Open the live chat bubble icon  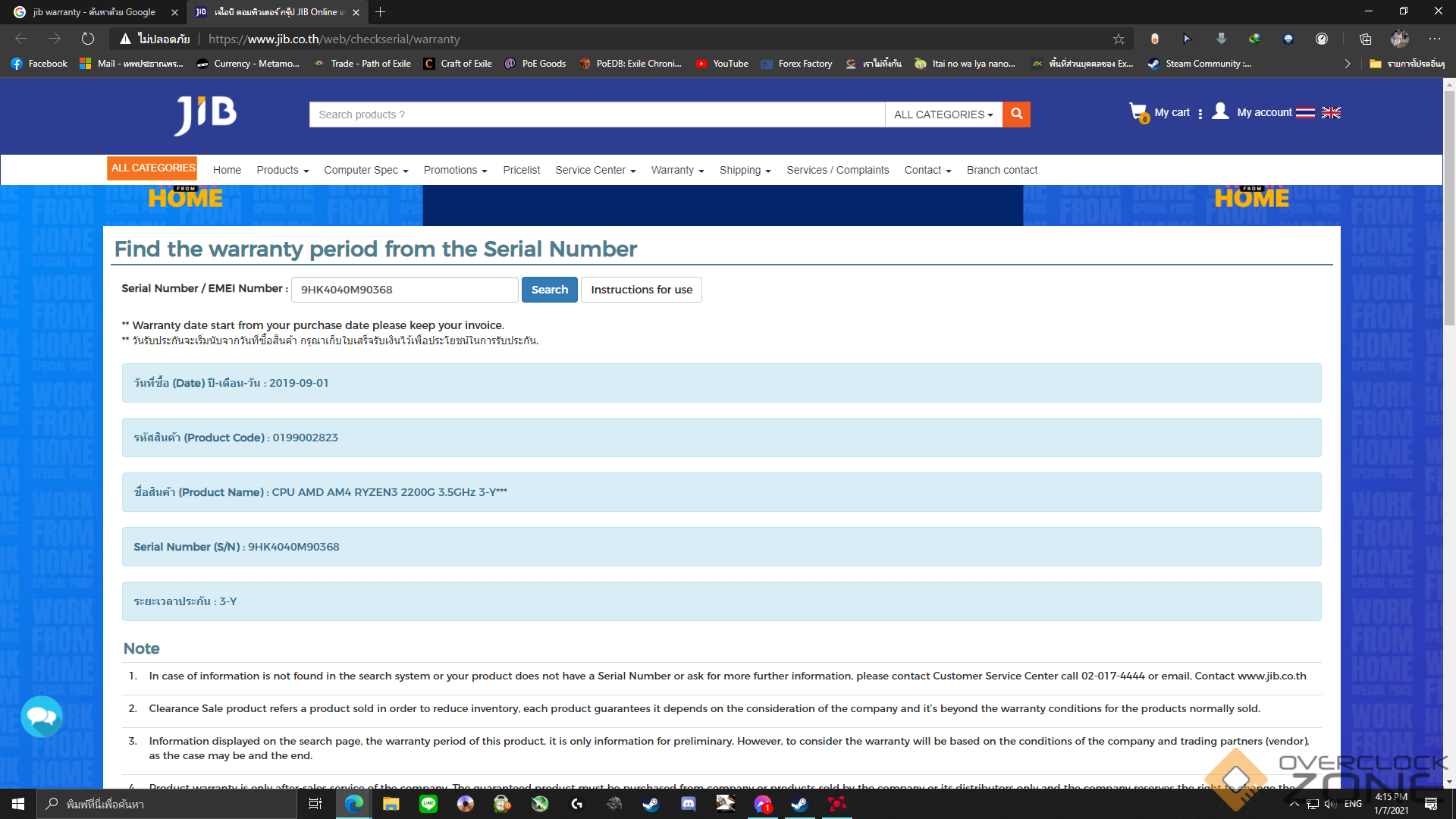[42, 717]
